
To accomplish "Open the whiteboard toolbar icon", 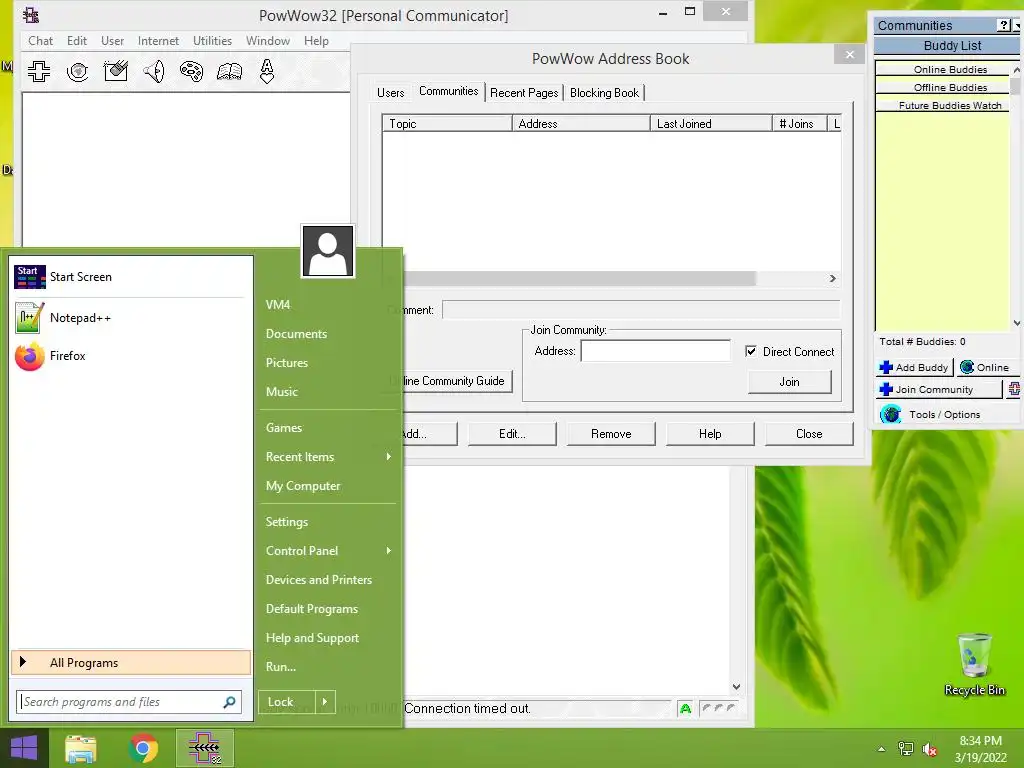I will coord(116,71).
